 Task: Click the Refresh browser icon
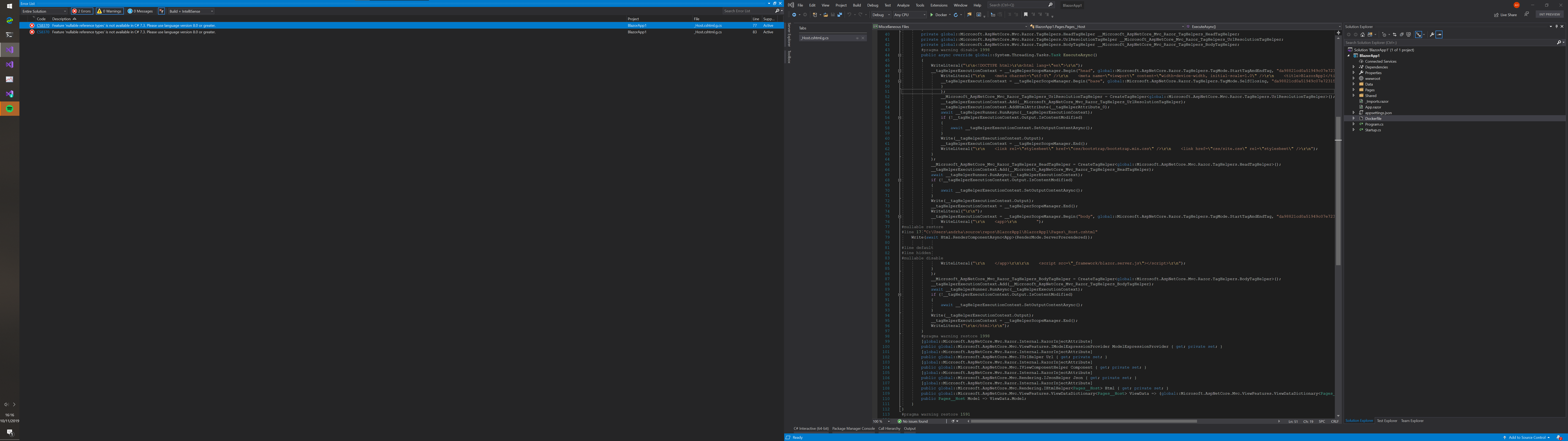(956, 15)
